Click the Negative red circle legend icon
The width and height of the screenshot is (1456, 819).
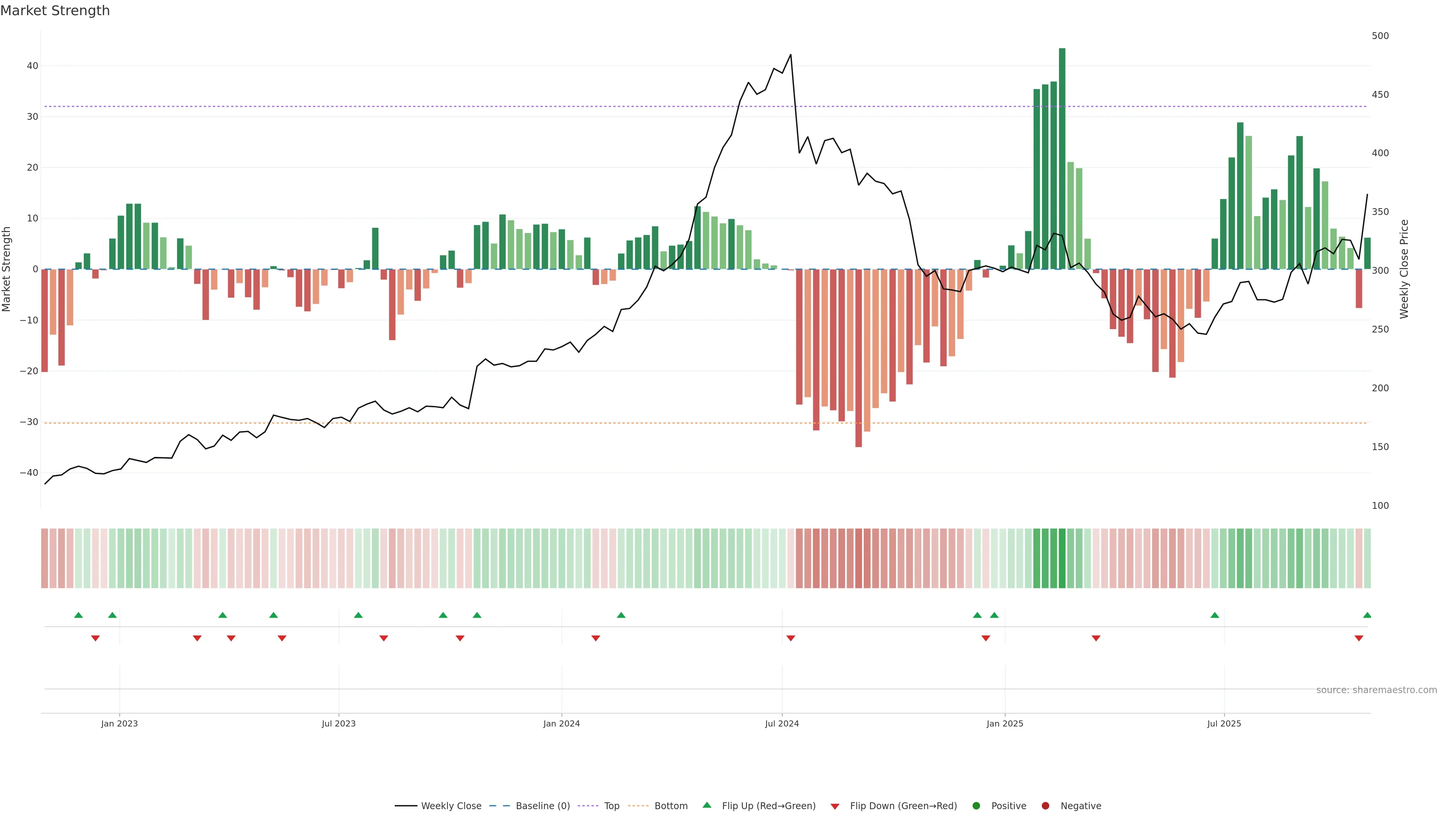click(1045, 806)
